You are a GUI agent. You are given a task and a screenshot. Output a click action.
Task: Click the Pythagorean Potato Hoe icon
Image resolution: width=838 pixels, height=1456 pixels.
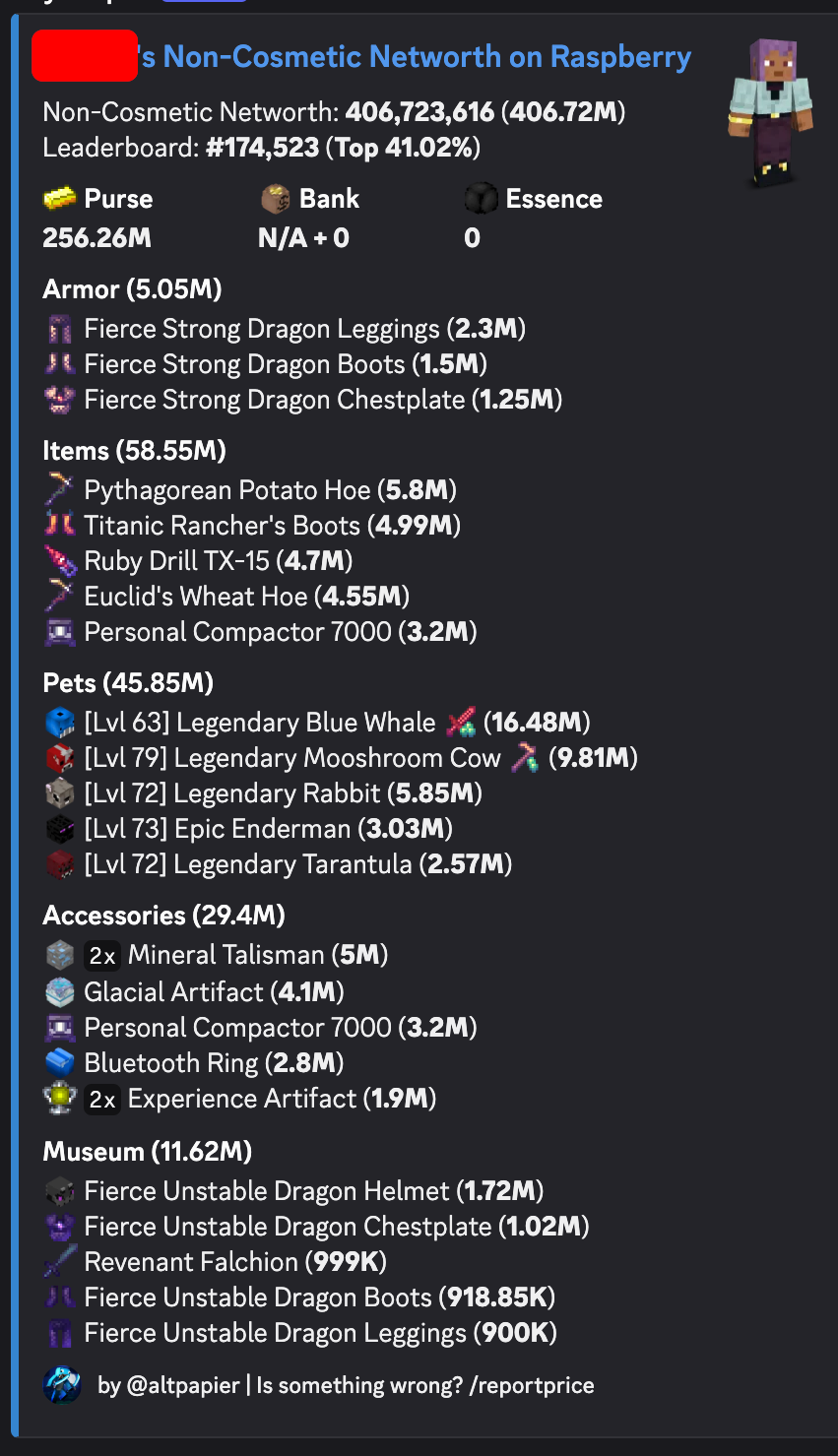click(x=60, y=489)
